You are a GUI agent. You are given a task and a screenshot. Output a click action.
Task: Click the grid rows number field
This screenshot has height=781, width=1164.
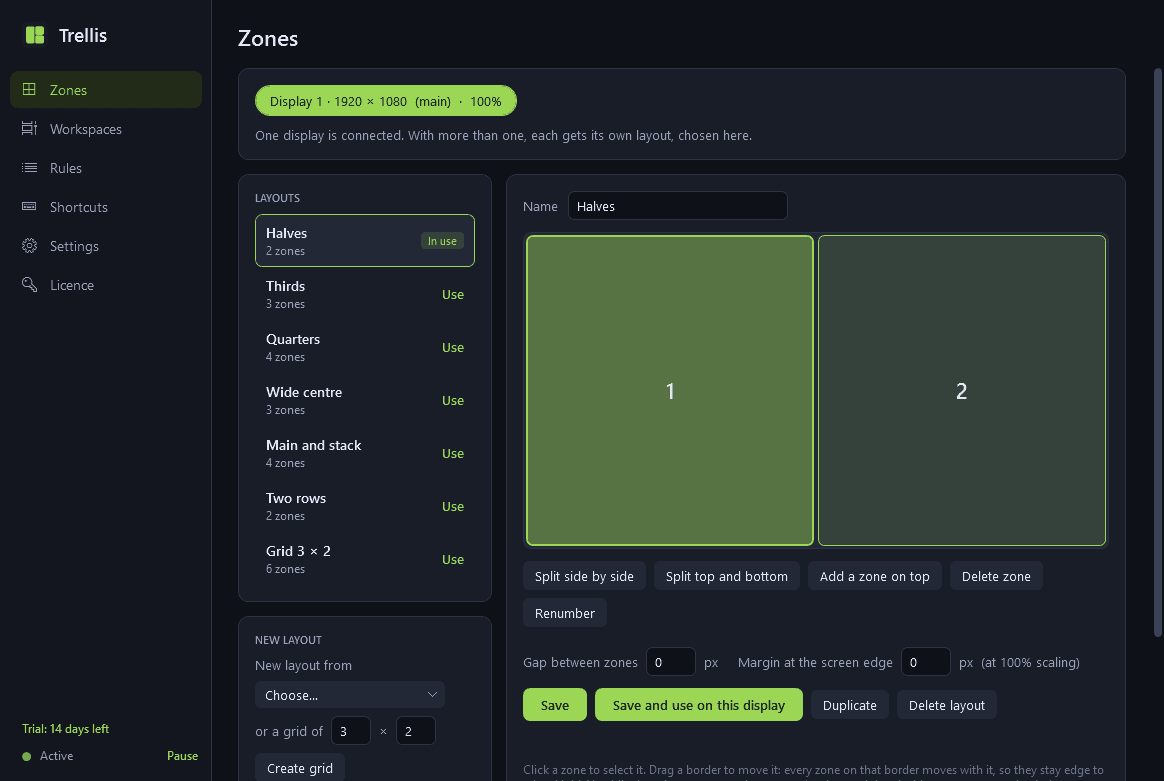tap(416, 731)
